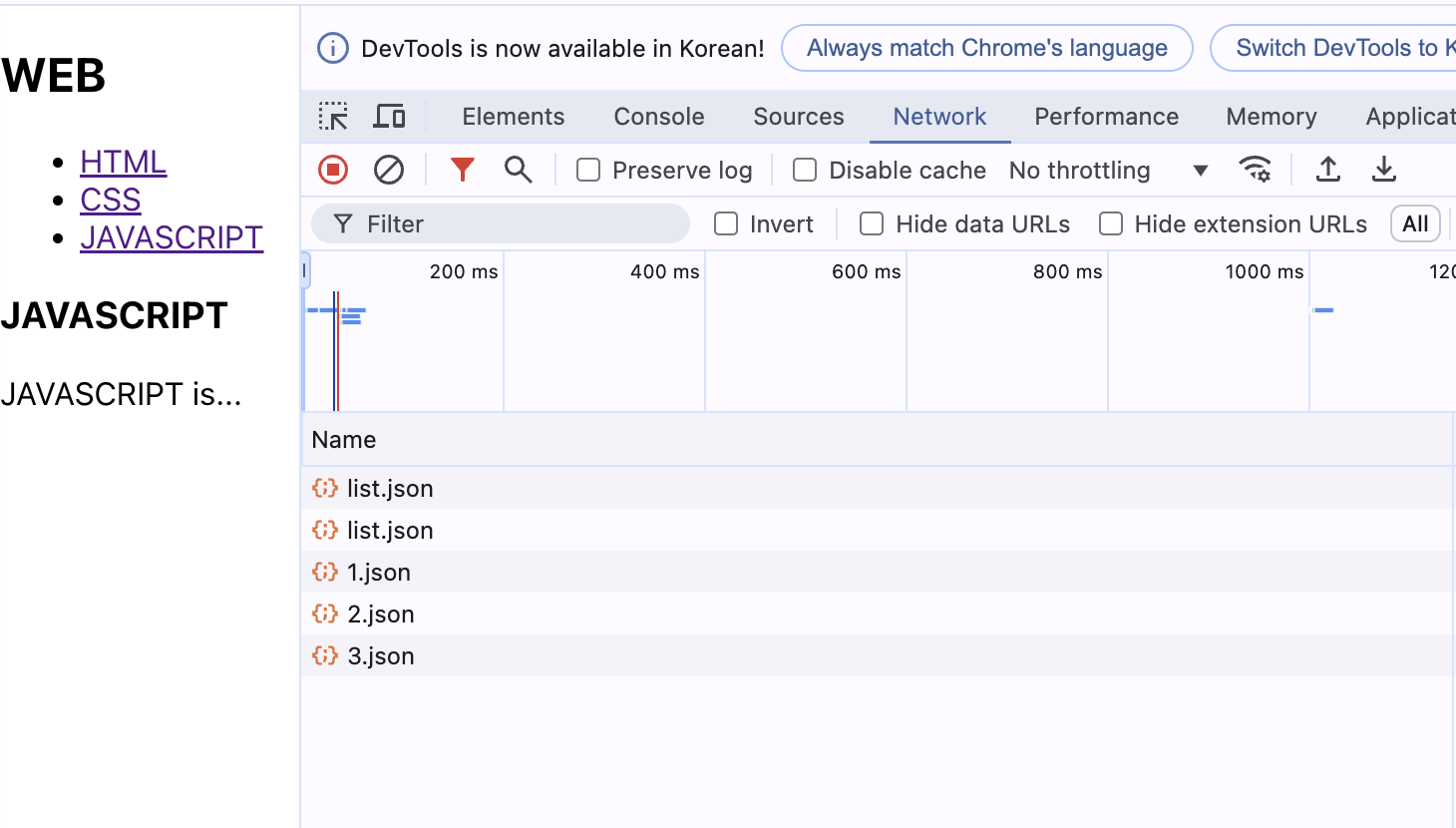Select the 2.json request row

[x=381, y=615]
